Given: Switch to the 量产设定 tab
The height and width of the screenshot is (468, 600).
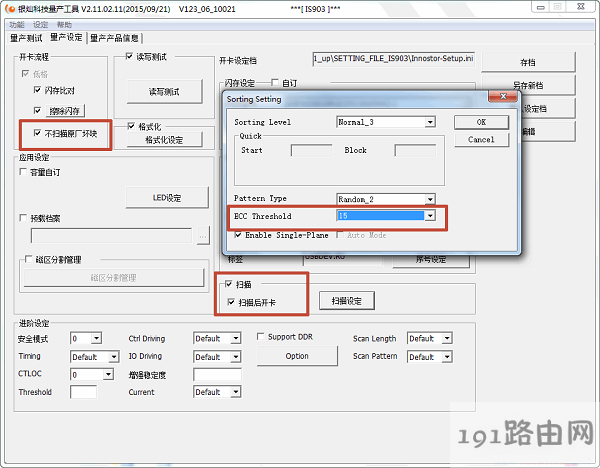Looking at the screenshot, I should pyautogui.click(x=66, y=37).
